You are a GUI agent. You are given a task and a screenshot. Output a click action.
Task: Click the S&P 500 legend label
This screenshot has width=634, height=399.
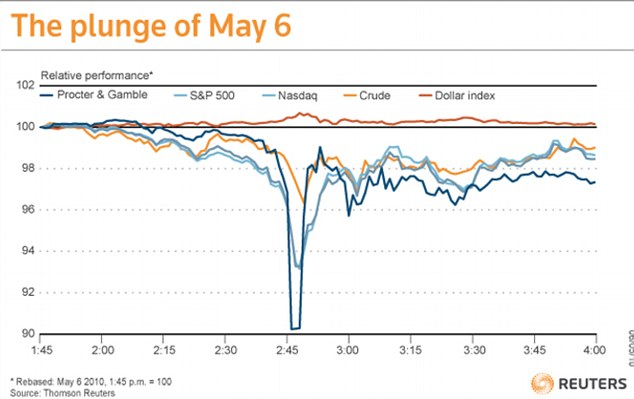(212, 96)
